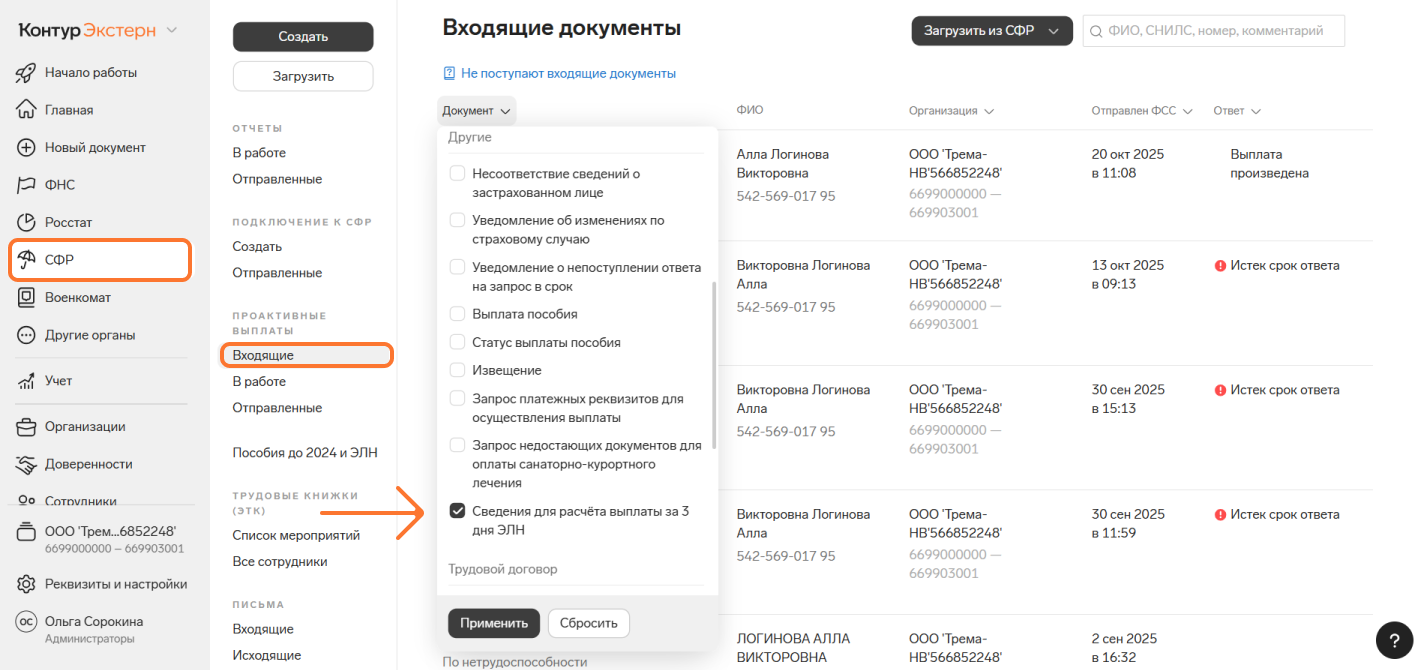Open Военкомат via its sidebar icon

pos(27,297)
